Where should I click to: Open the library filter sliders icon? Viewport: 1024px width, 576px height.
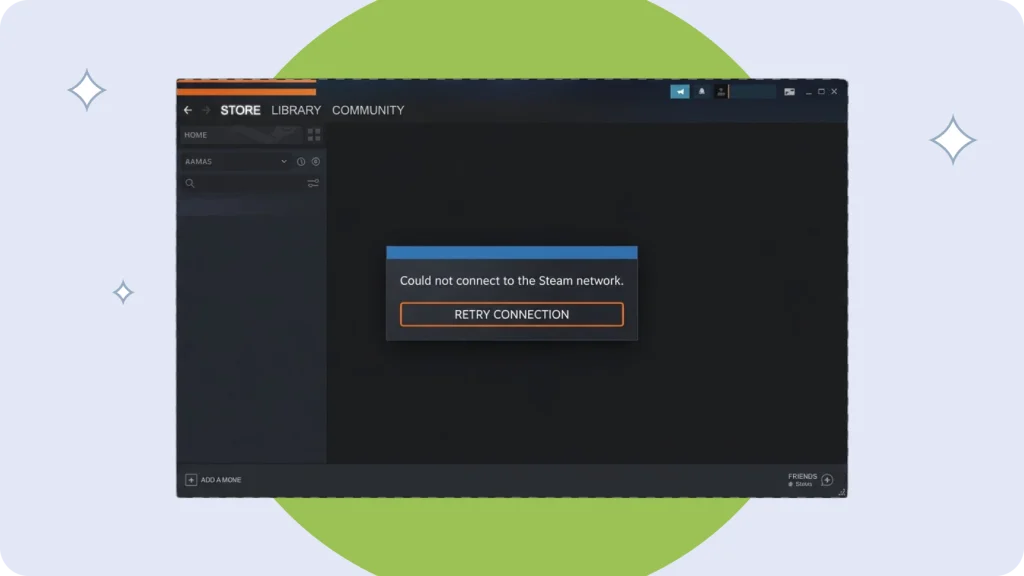313,184
